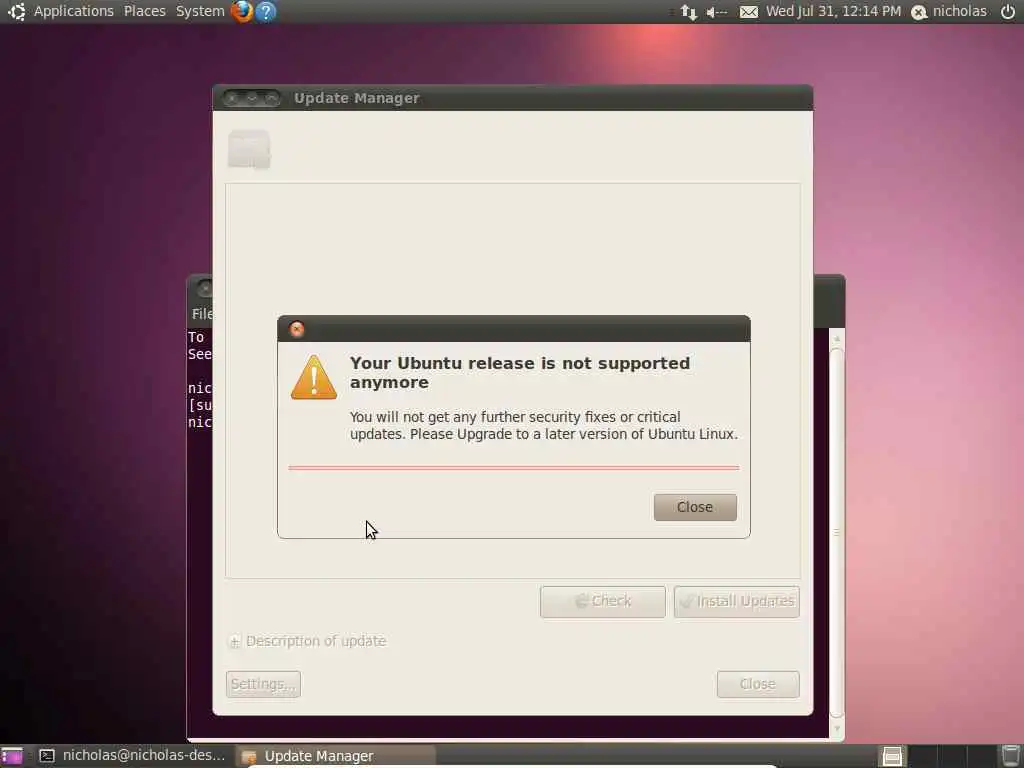This screenshot has width=1024, height=768.
Task: Open the System menu
Action: [200, 11]
